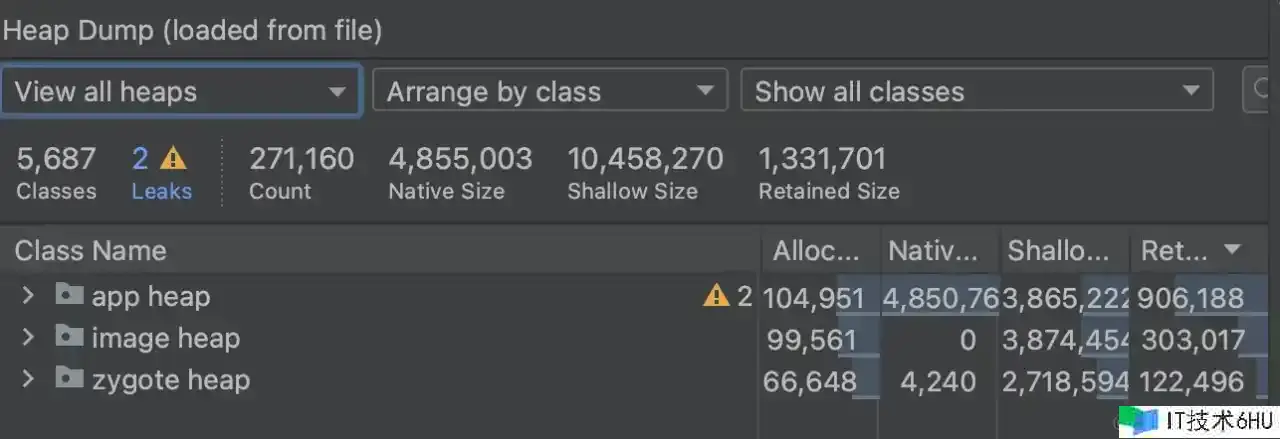
Task: Open the Show all classes dropdown
Action: point(976,92)
